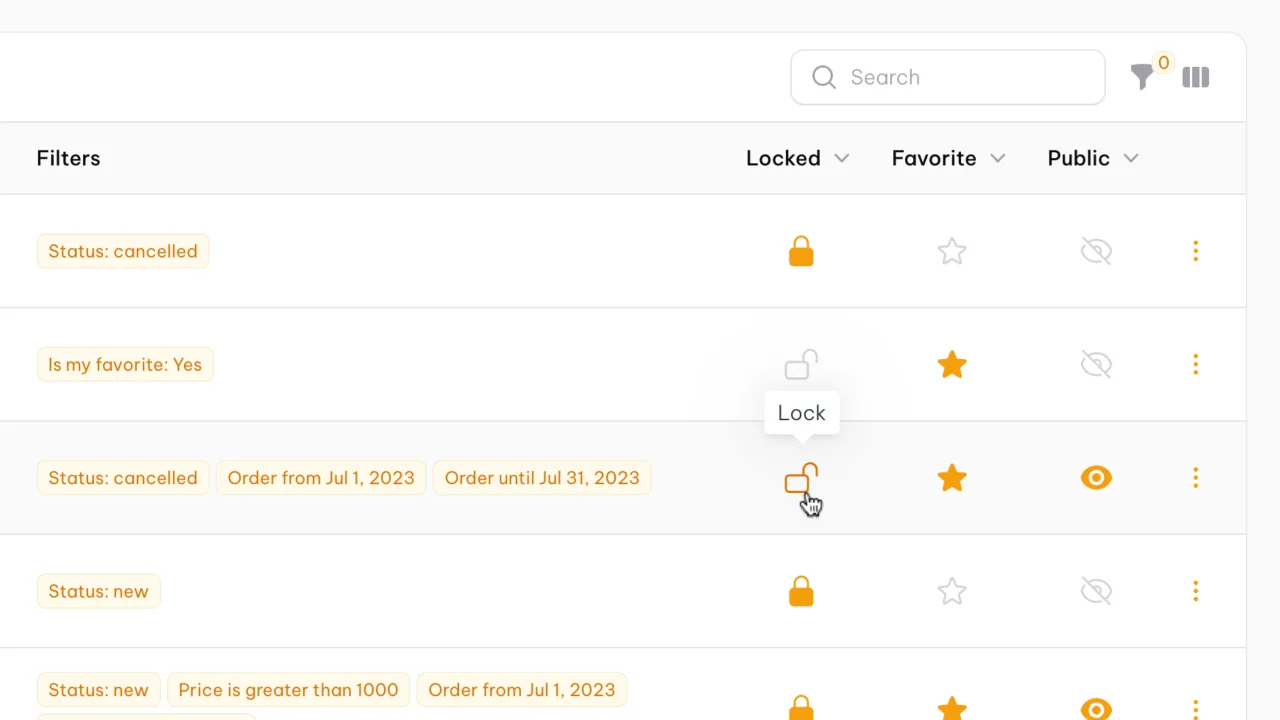This screenshot has height=720, width=1280.
Task: Click the Filters header label
Action: (68, 158)
